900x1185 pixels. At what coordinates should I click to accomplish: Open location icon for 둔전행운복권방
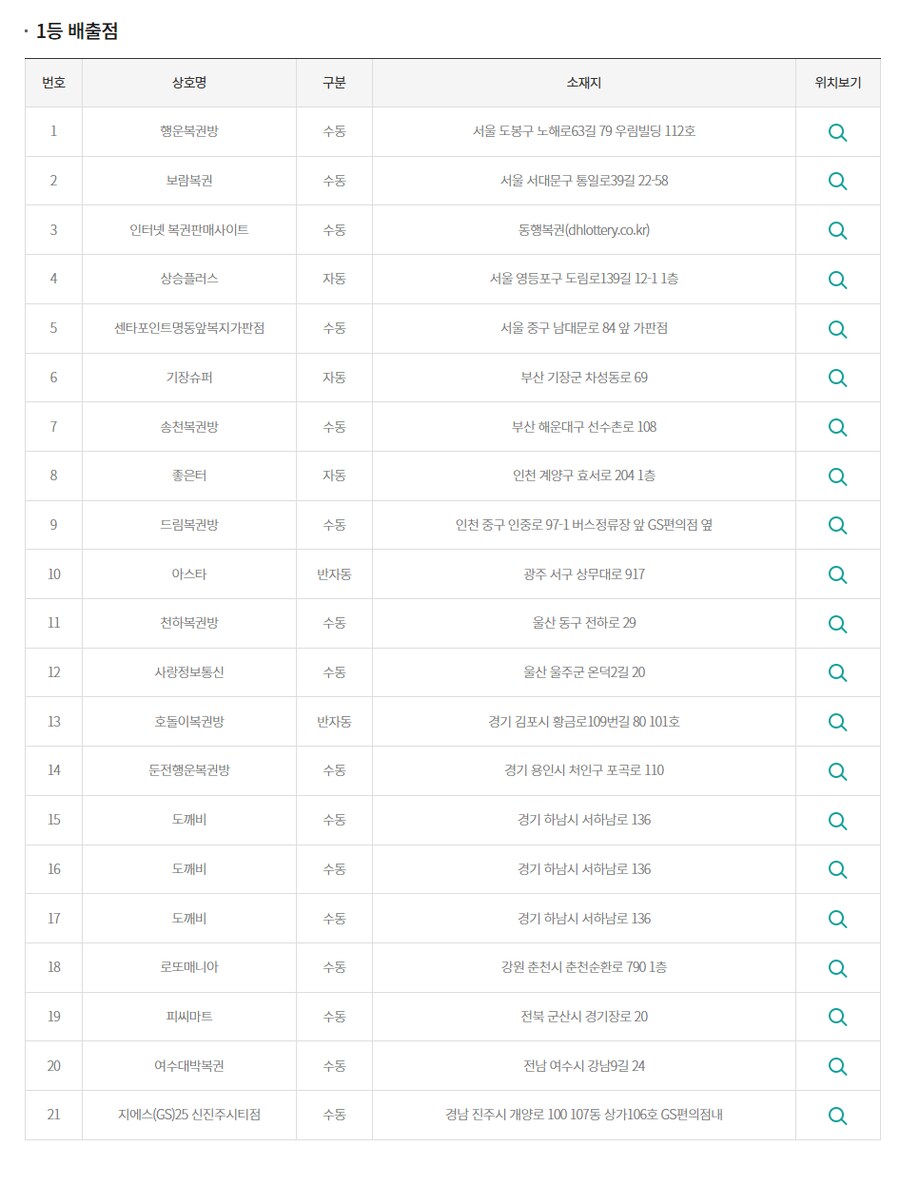tap(837, 771)
